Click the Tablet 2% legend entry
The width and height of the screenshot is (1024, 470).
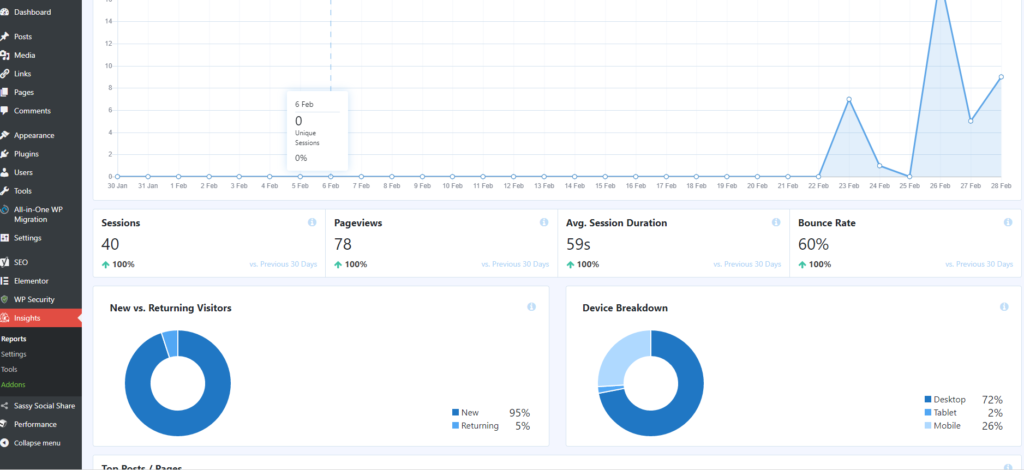tap(963, 413)
